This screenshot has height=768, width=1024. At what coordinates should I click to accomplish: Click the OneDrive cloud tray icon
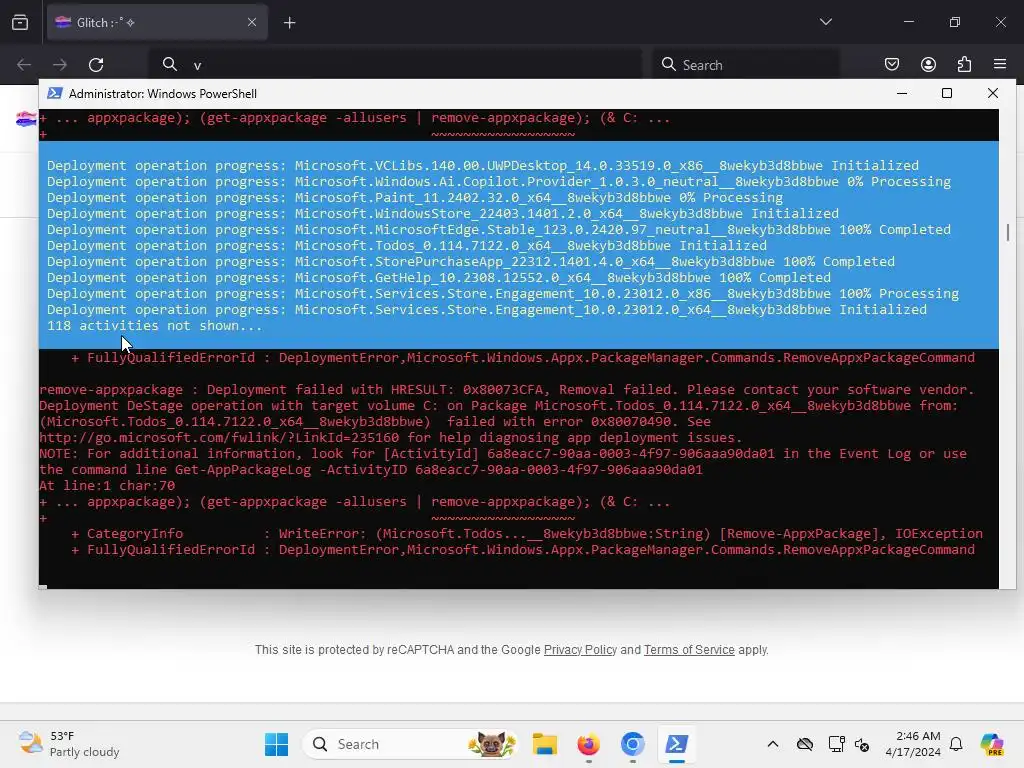[x=805, y=744]
